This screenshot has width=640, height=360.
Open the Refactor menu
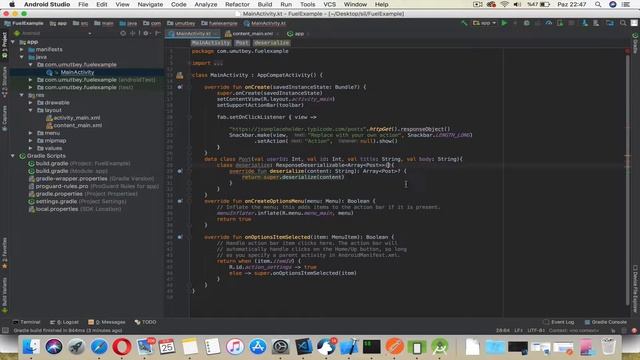tap(237, 4)
